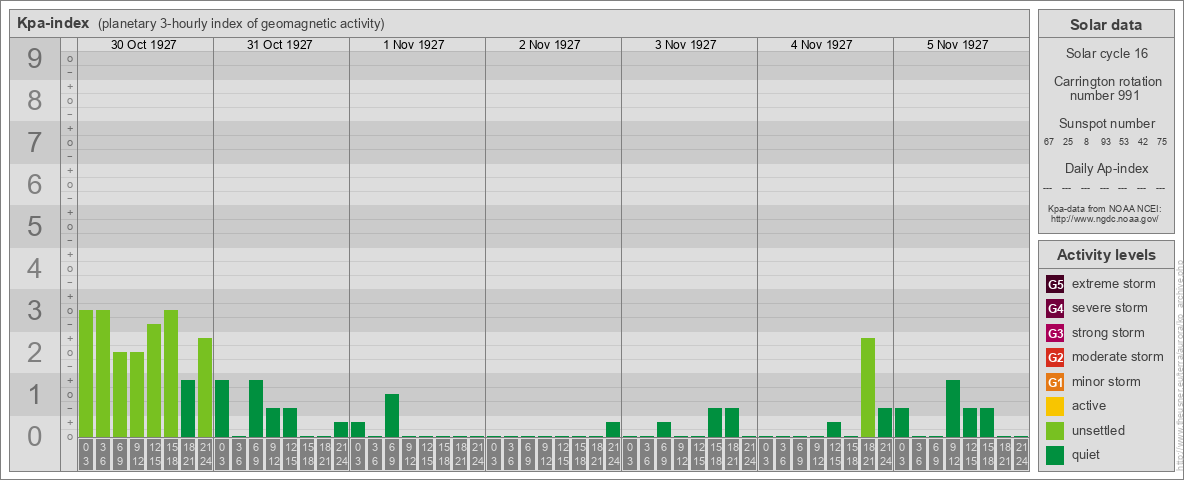
Task: Open the ngdc.noaa.gov data source link
Action: (x=1106, y=218)
